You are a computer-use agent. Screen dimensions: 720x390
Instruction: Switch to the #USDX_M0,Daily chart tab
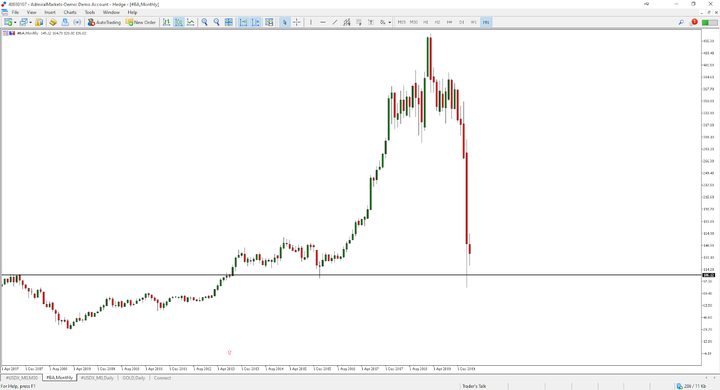(97, 378)
